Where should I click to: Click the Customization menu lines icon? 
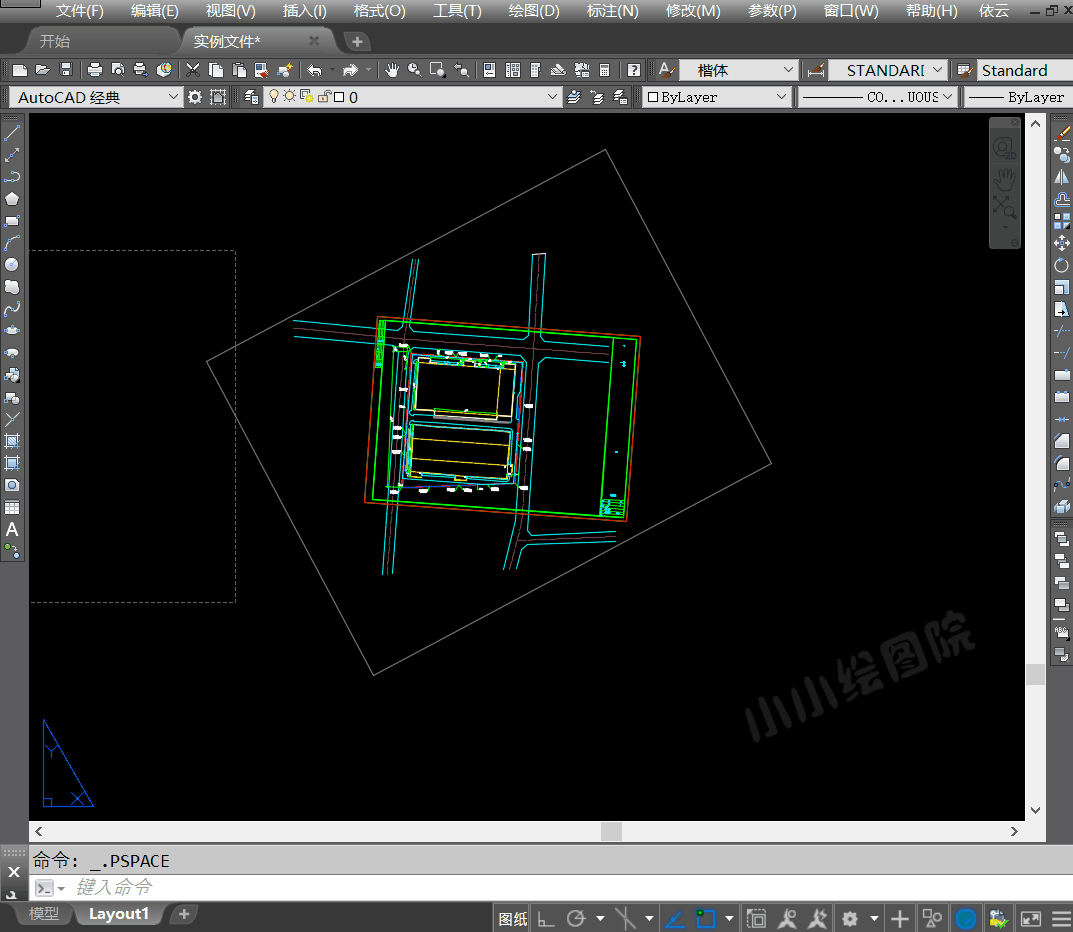1061,918
